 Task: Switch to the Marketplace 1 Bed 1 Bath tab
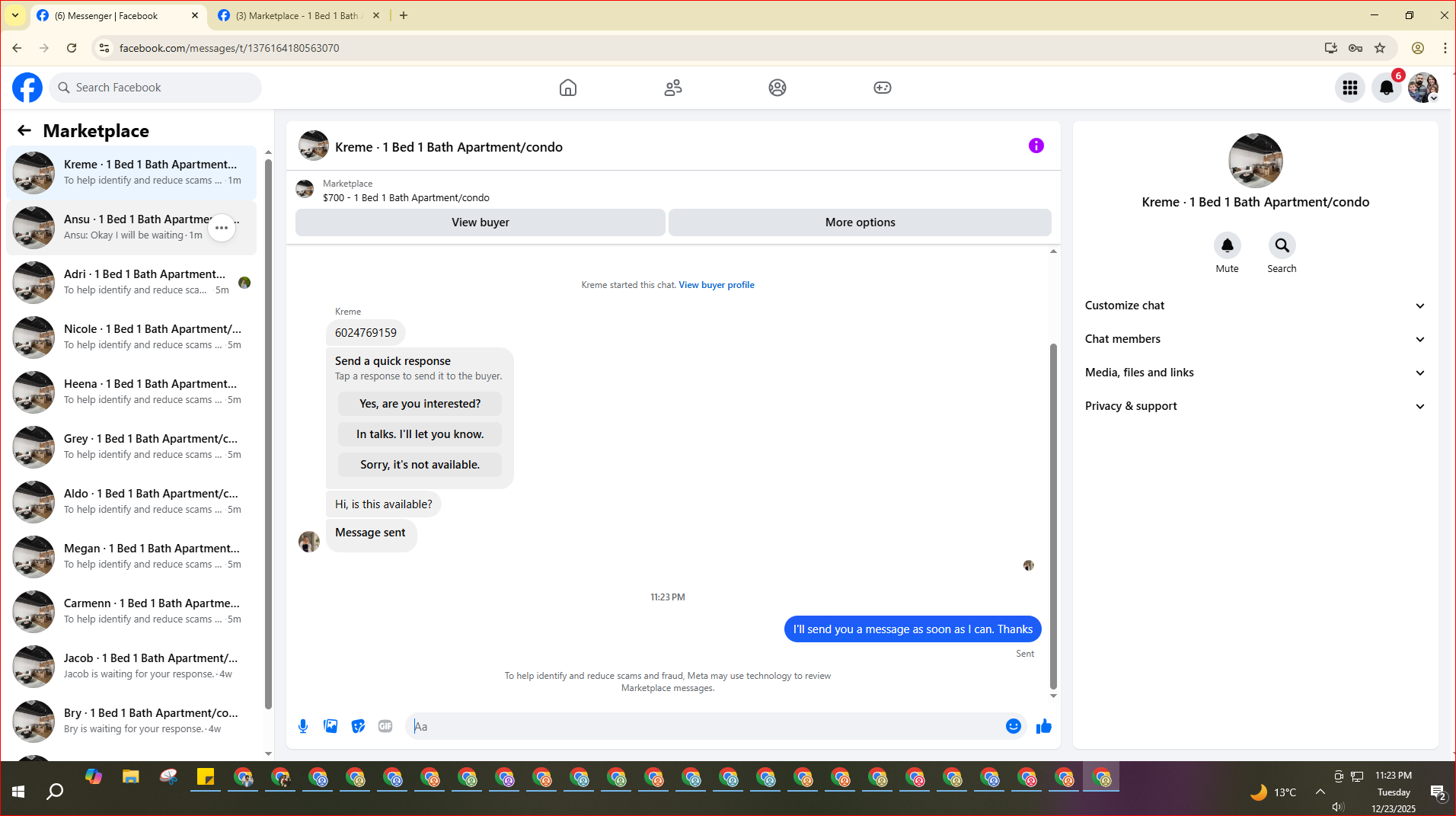pyautogui.click(x=299, y=15)
